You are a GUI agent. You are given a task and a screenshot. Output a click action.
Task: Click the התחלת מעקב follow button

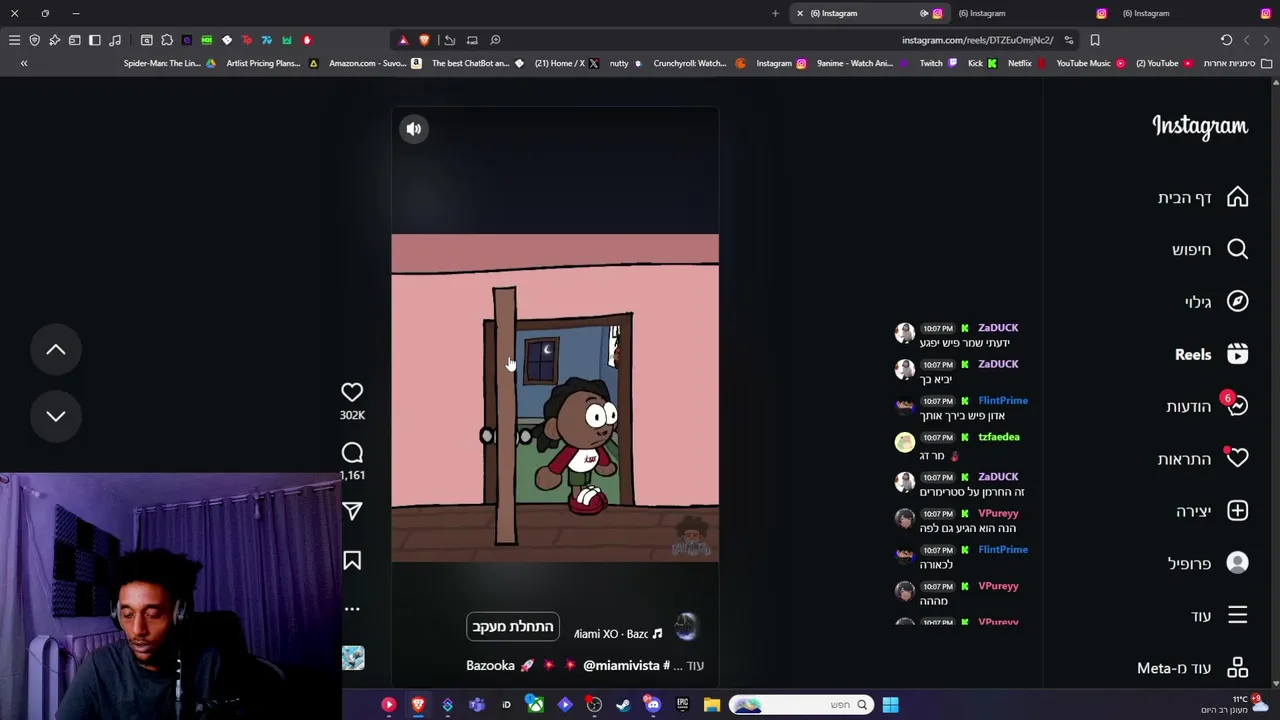[x=513, y=627]
